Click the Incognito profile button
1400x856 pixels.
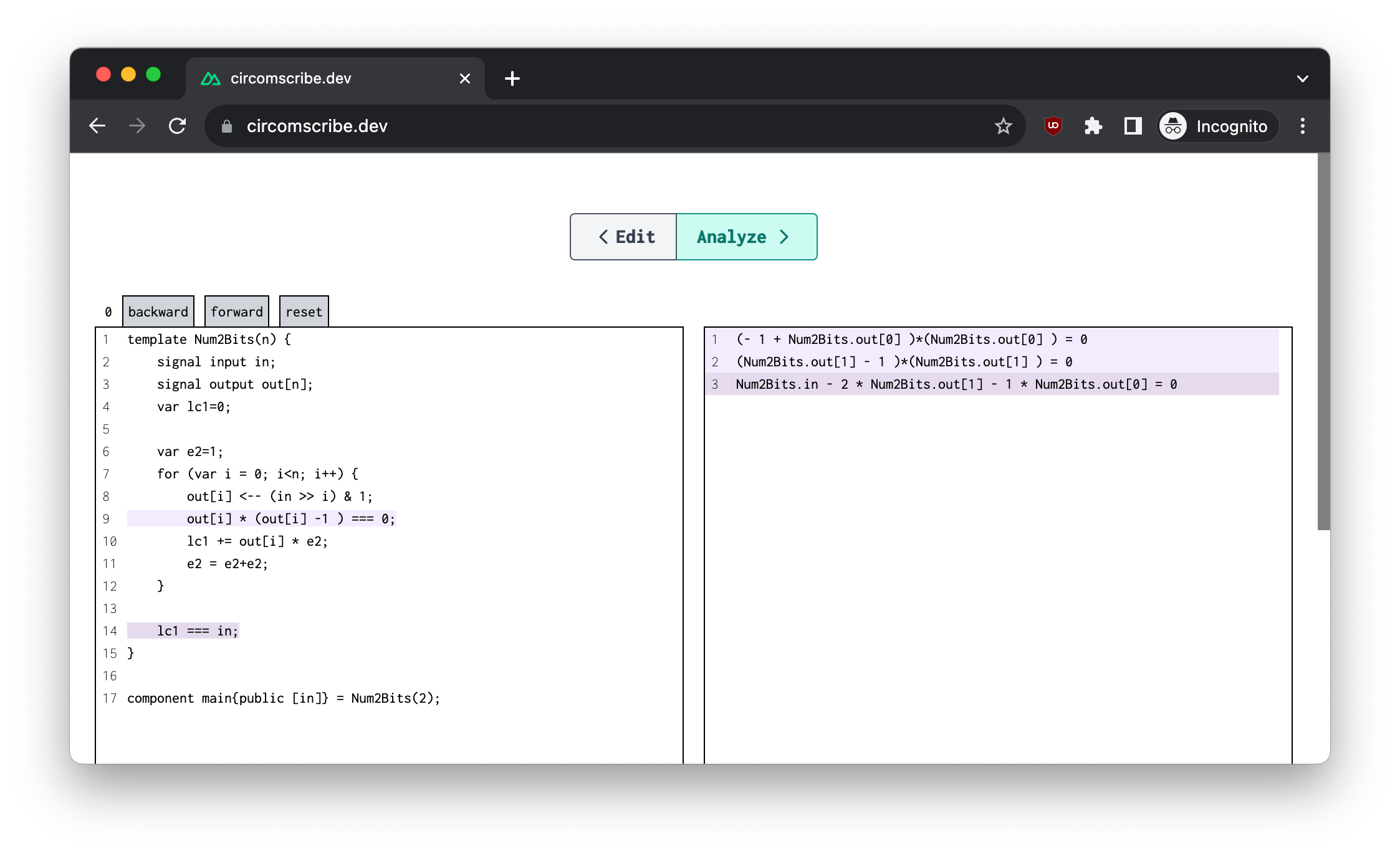[1217, 126]
